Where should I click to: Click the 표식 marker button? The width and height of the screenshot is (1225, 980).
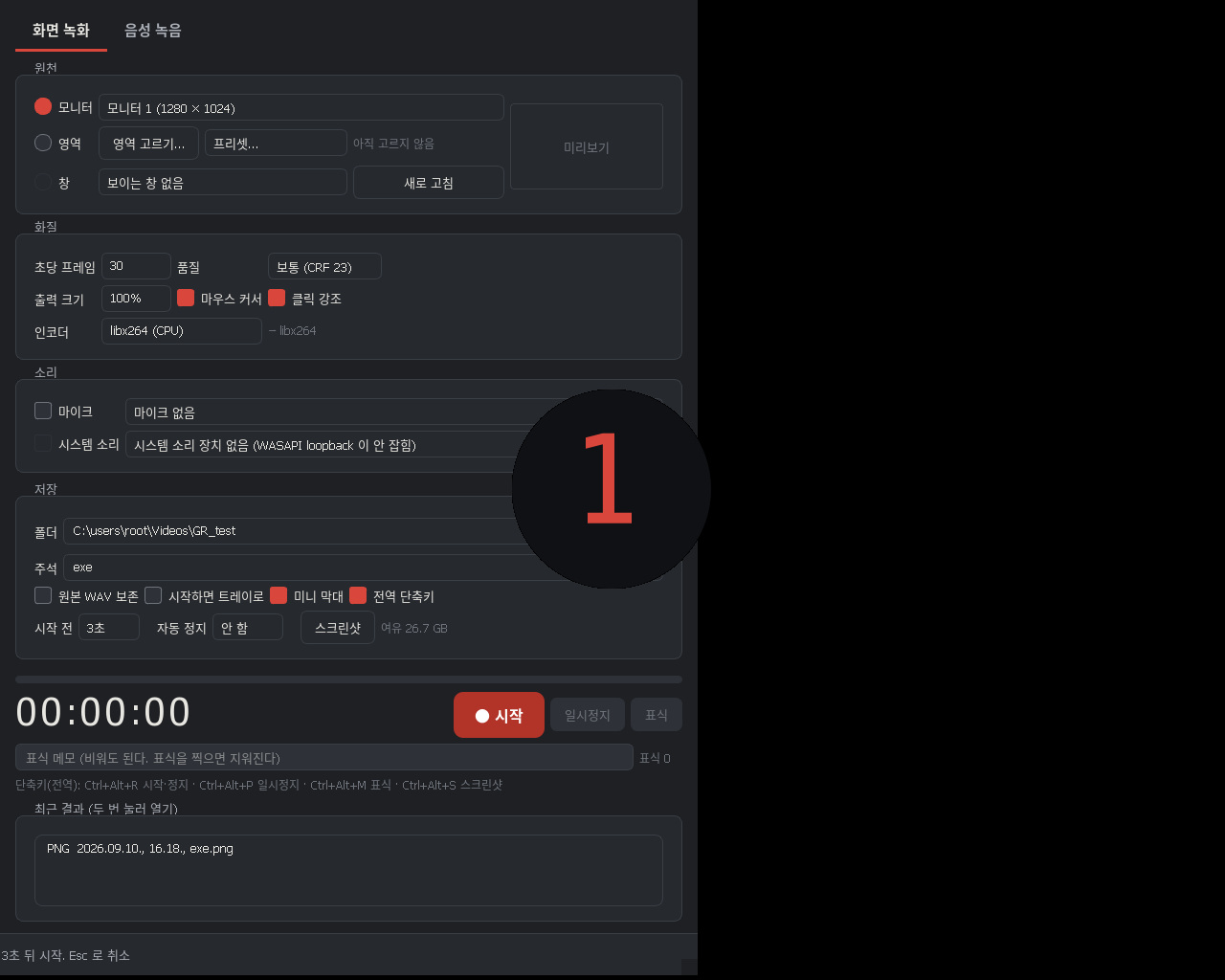click(657, 715)
